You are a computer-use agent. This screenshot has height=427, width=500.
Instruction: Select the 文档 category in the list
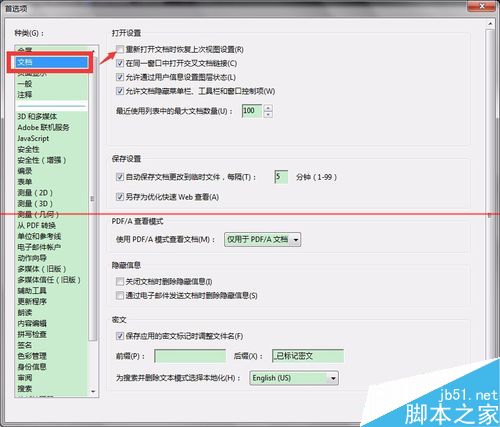[x=52, y=62]
